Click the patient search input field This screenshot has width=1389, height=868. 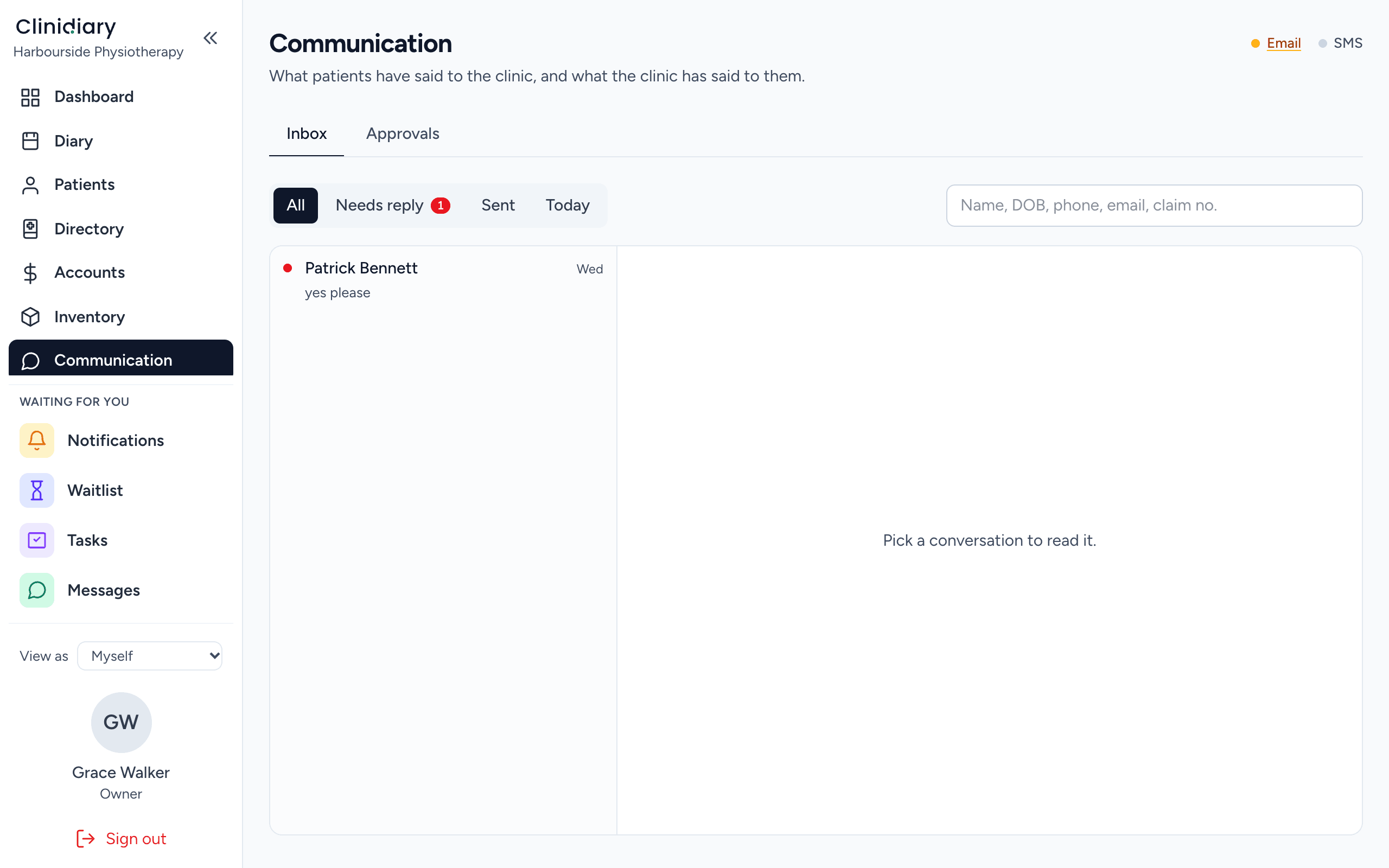coord(1154,206)
